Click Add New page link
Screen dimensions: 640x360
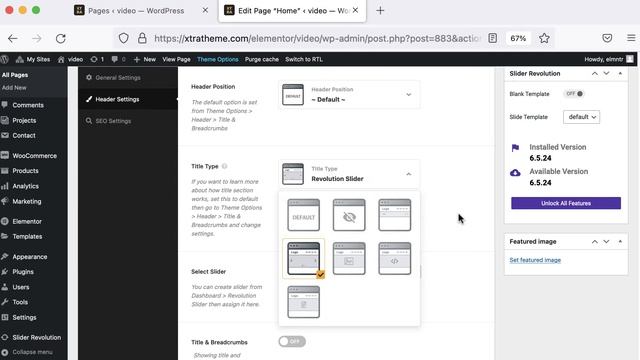pos(14,88)
